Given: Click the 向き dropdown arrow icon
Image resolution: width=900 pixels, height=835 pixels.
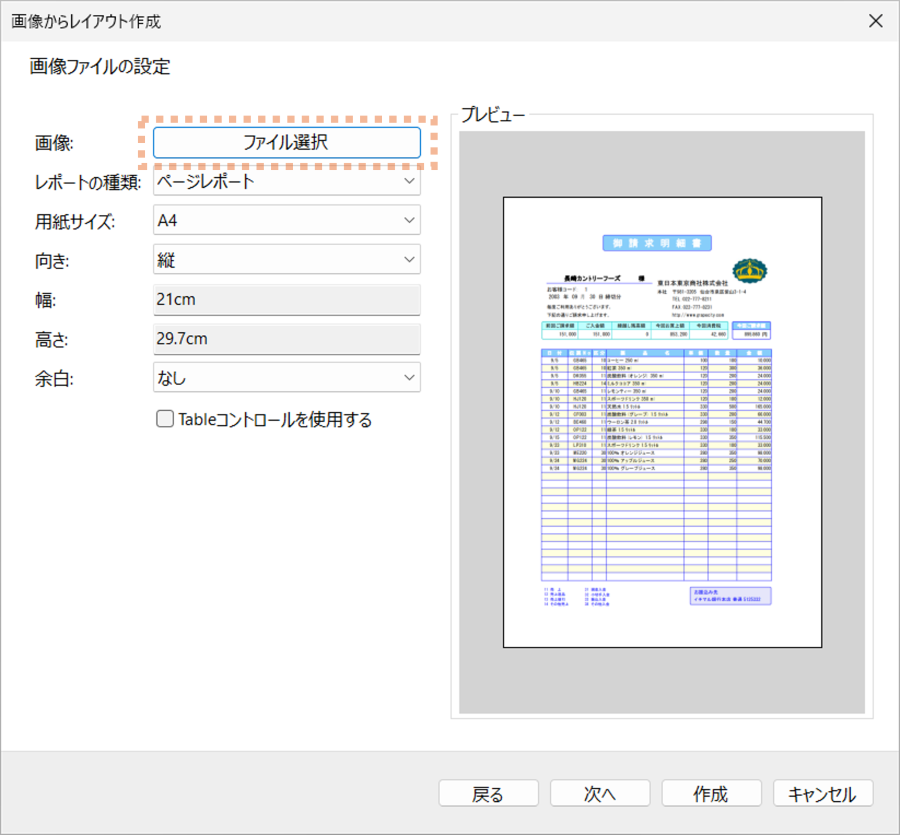Looking at the screenshot, I should (x=407, y=259).
